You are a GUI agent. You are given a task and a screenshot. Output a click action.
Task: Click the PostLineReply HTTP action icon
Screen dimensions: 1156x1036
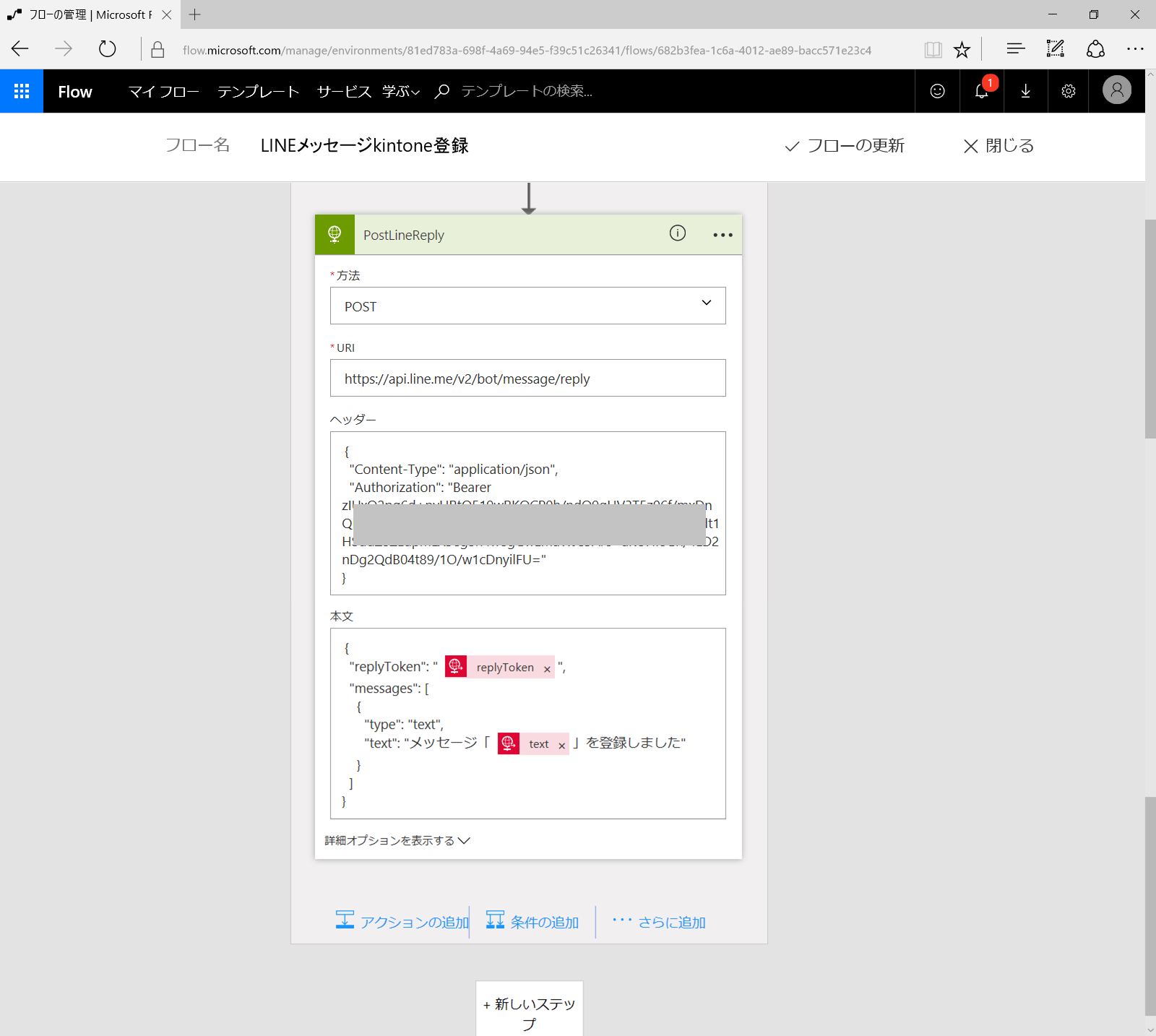click(x=335, y=234)
